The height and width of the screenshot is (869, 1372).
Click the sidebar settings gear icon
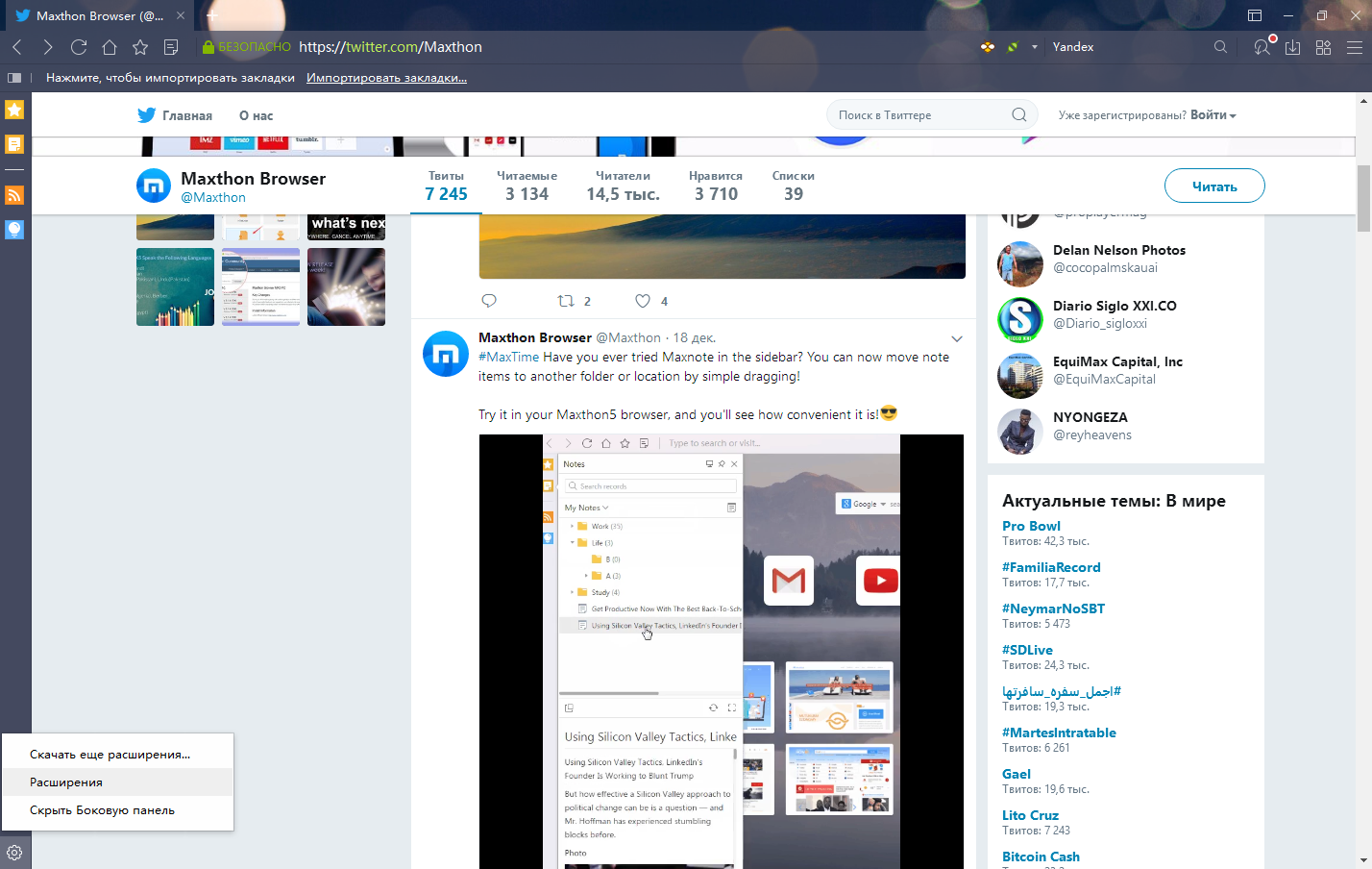14,853
